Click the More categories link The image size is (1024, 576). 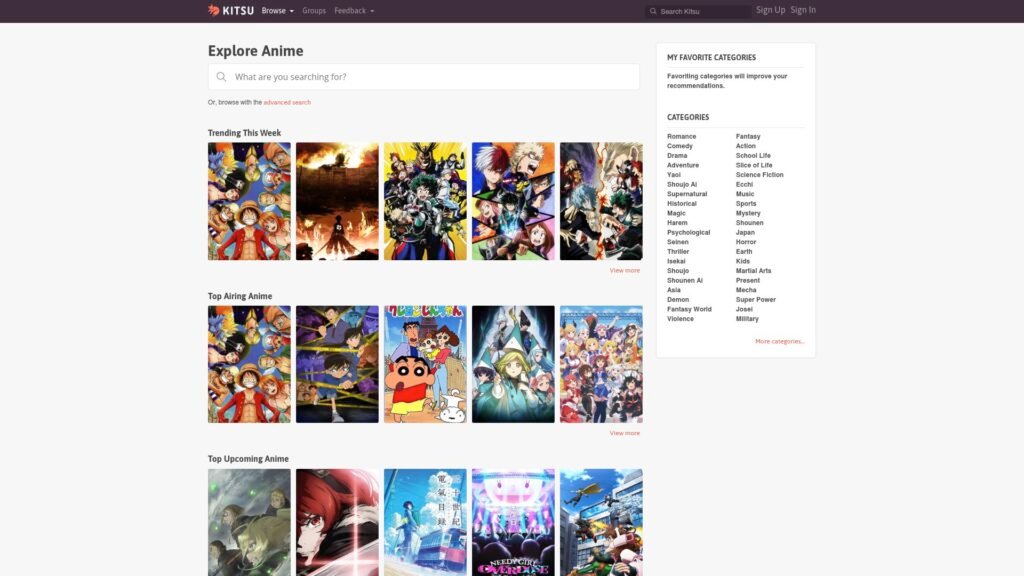click(779, 341)
